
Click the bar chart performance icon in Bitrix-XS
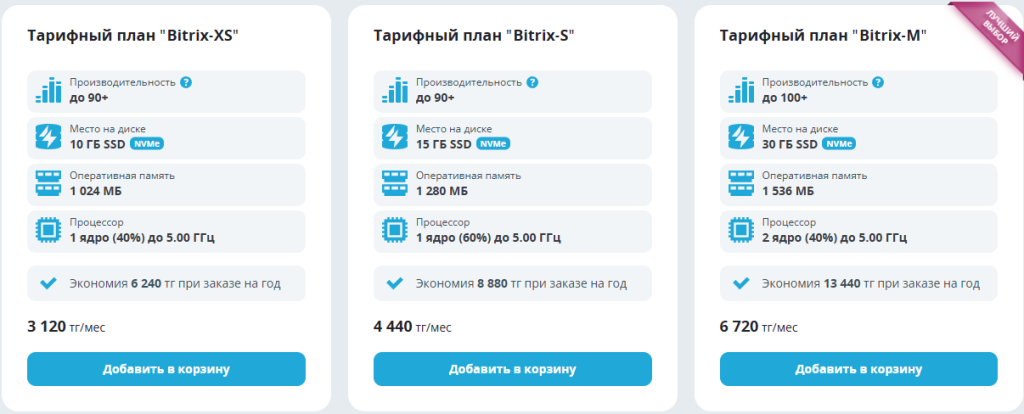(48, 90)
